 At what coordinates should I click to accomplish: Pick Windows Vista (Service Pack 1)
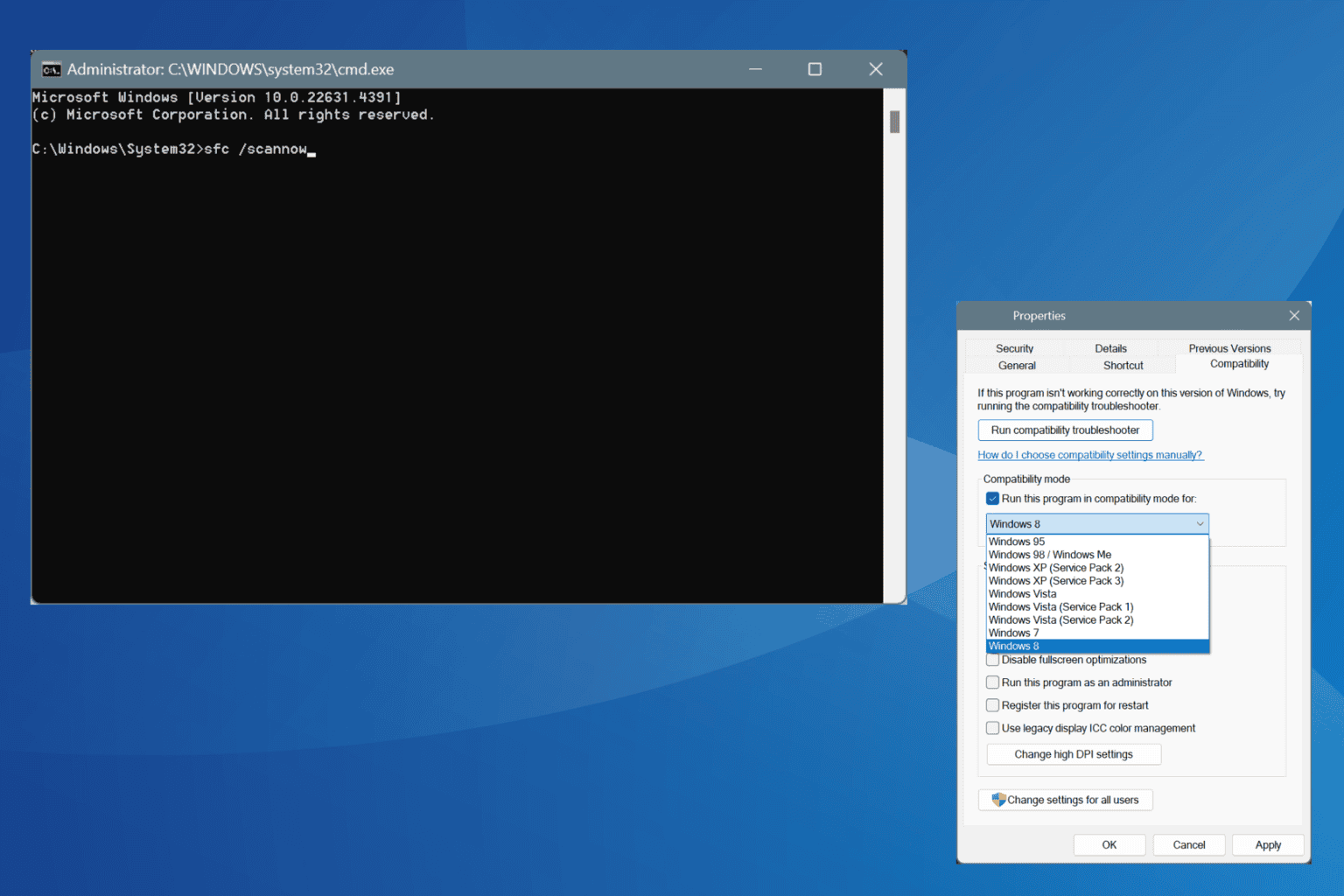(1097, 607)
